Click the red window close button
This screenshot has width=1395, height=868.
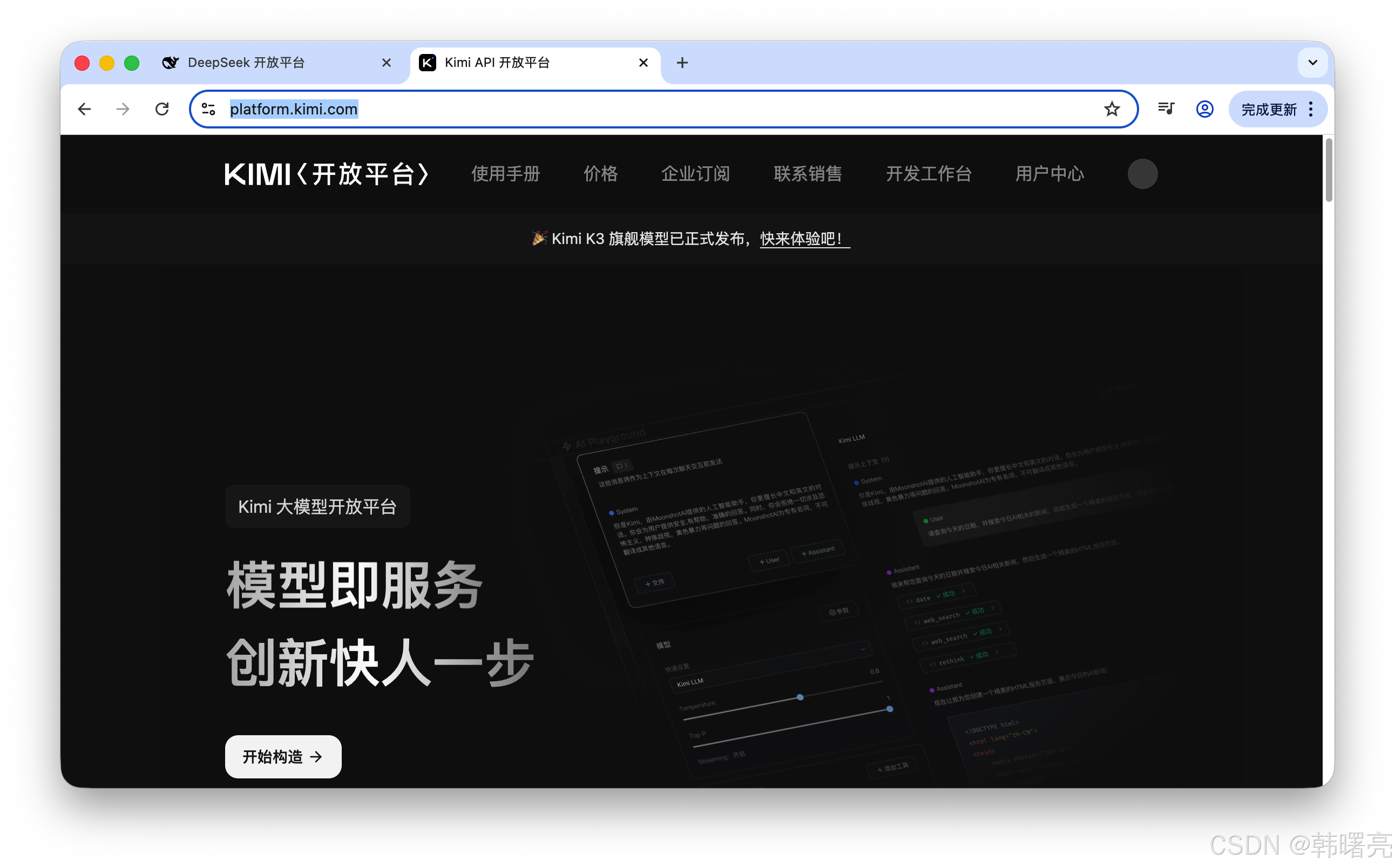click(x=82, y=63)
